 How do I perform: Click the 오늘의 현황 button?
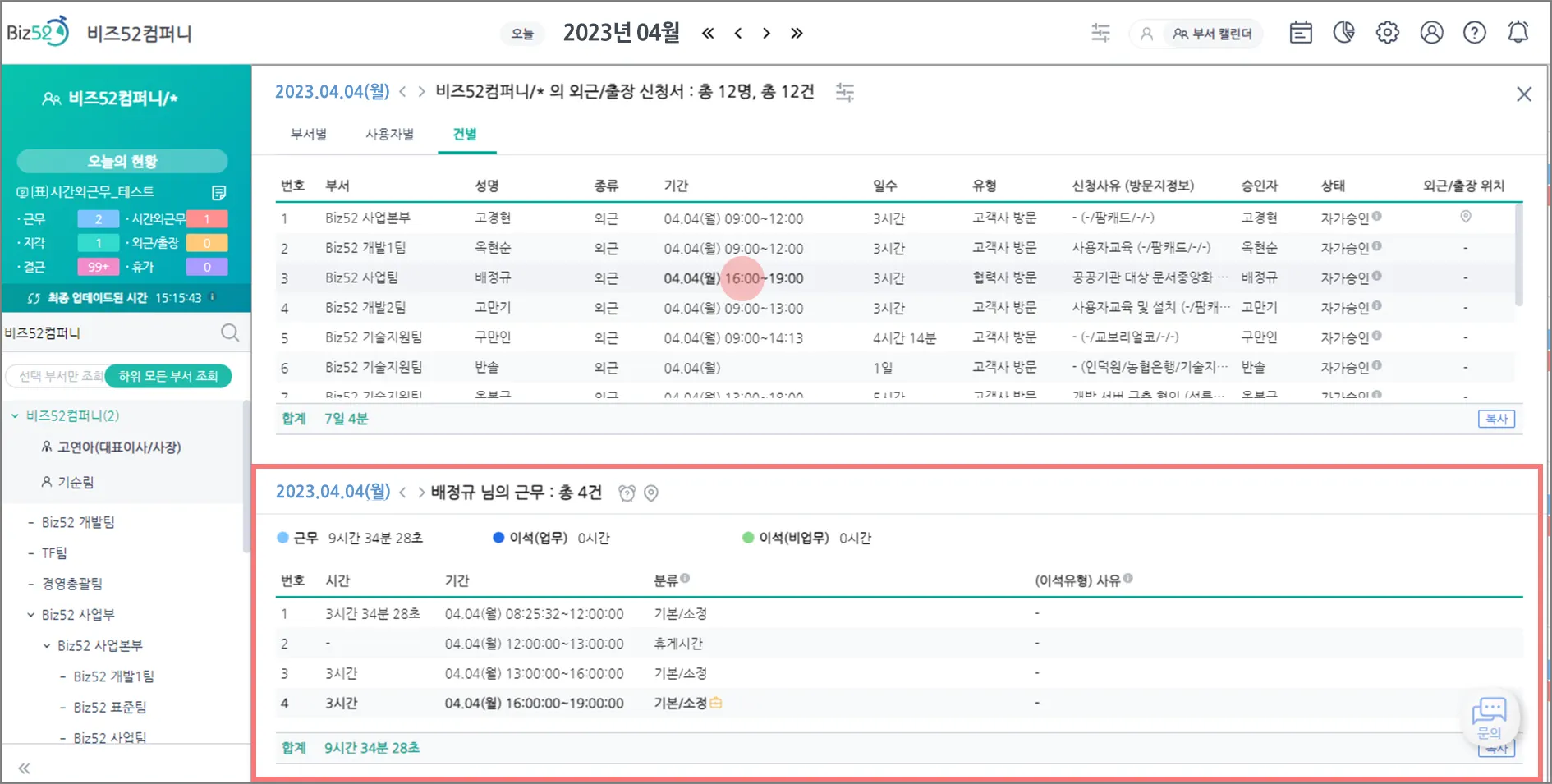(122, 161)
